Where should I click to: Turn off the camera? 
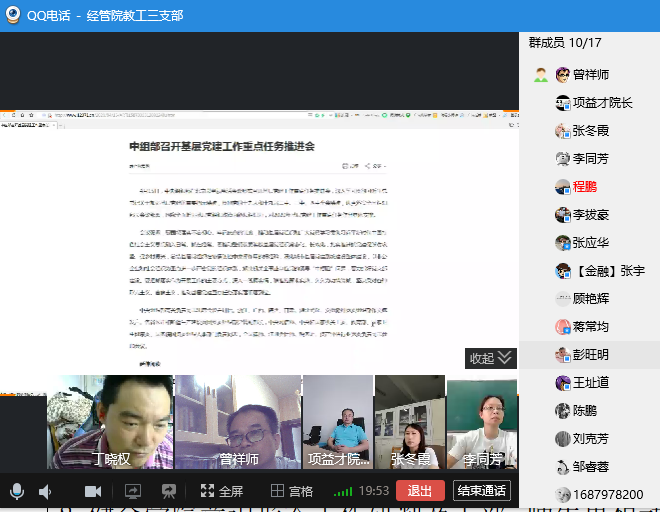pos(93,491)
